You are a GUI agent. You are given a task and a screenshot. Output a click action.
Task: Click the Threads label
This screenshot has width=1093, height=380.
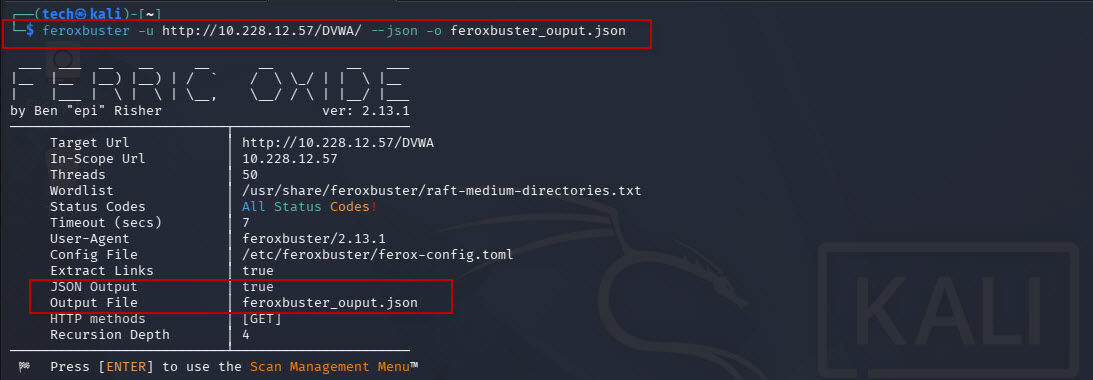pos(77,175)
